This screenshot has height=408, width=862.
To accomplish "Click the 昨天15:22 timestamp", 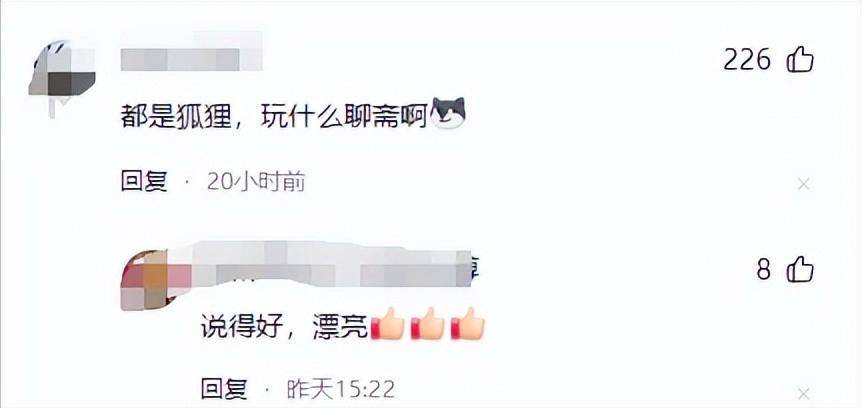I will tap(341, 389).
